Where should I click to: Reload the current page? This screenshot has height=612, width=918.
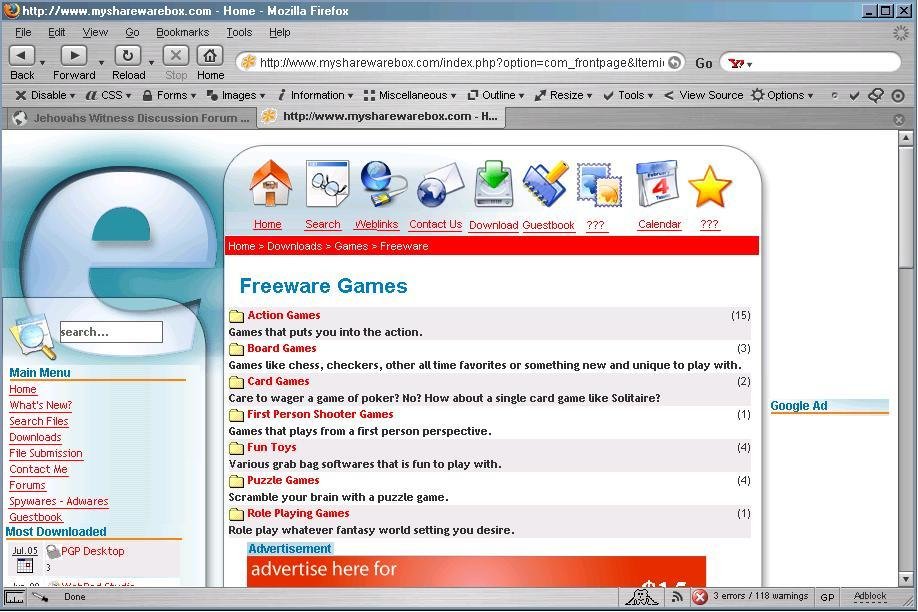128,56
